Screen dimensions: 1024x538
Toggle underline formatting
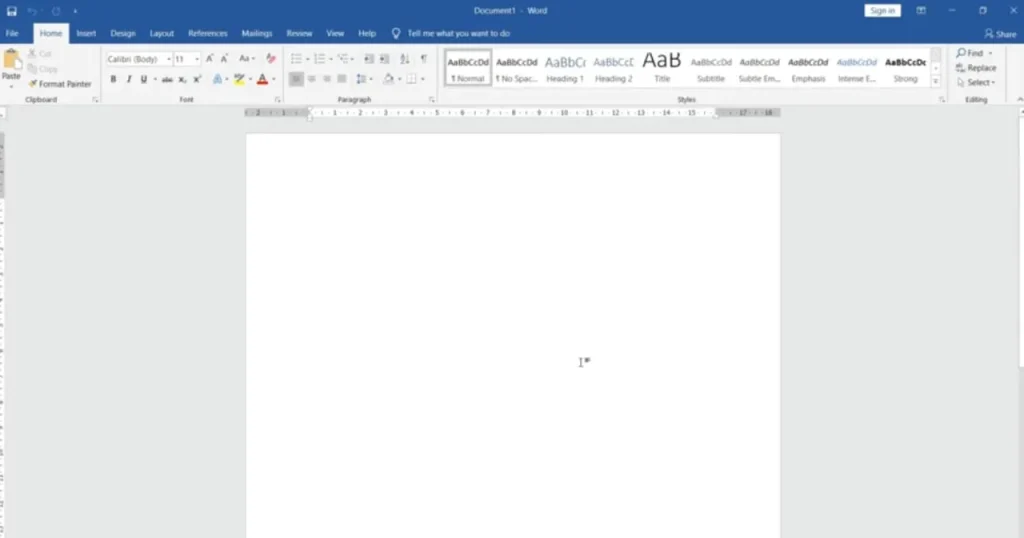pyautogui.click(x=144, y=79)
